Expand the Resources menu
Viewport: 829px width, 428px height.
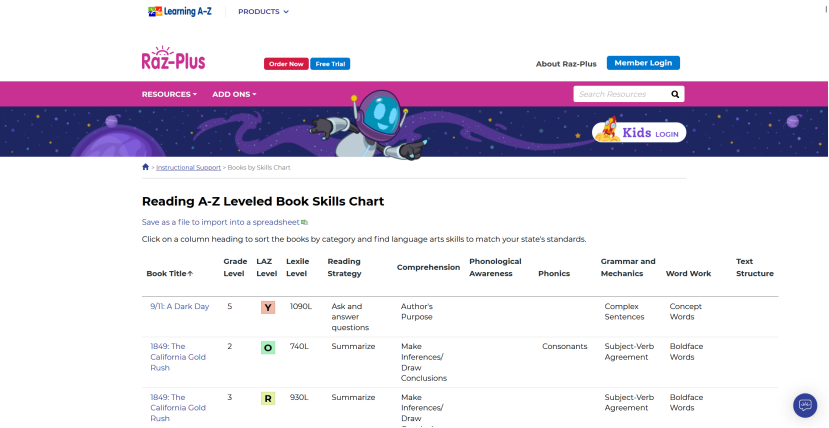pos(169,94)
